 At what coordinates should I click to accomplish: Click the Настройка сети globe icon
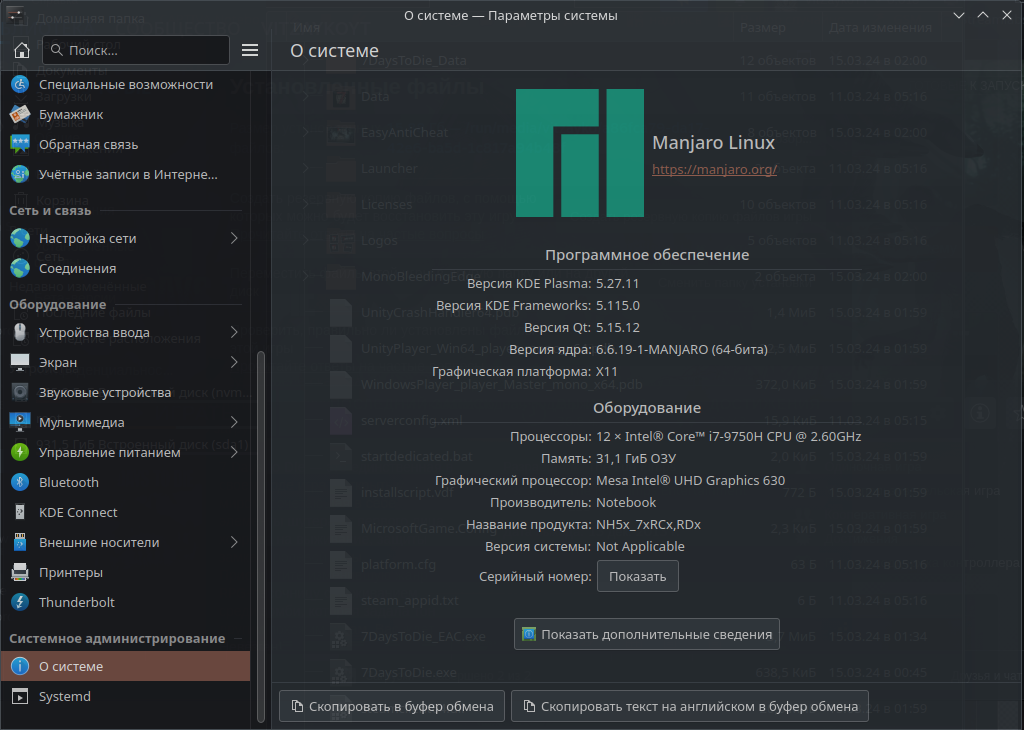tap(20, 238)
